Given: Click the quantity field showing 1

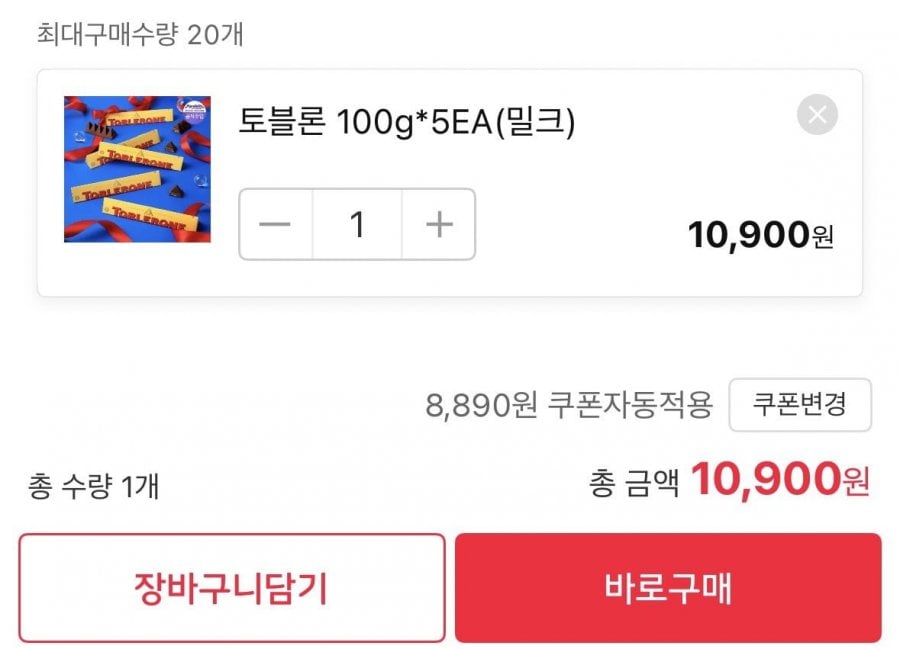Looking at the screenshot, I should click(x=357, y=224).
